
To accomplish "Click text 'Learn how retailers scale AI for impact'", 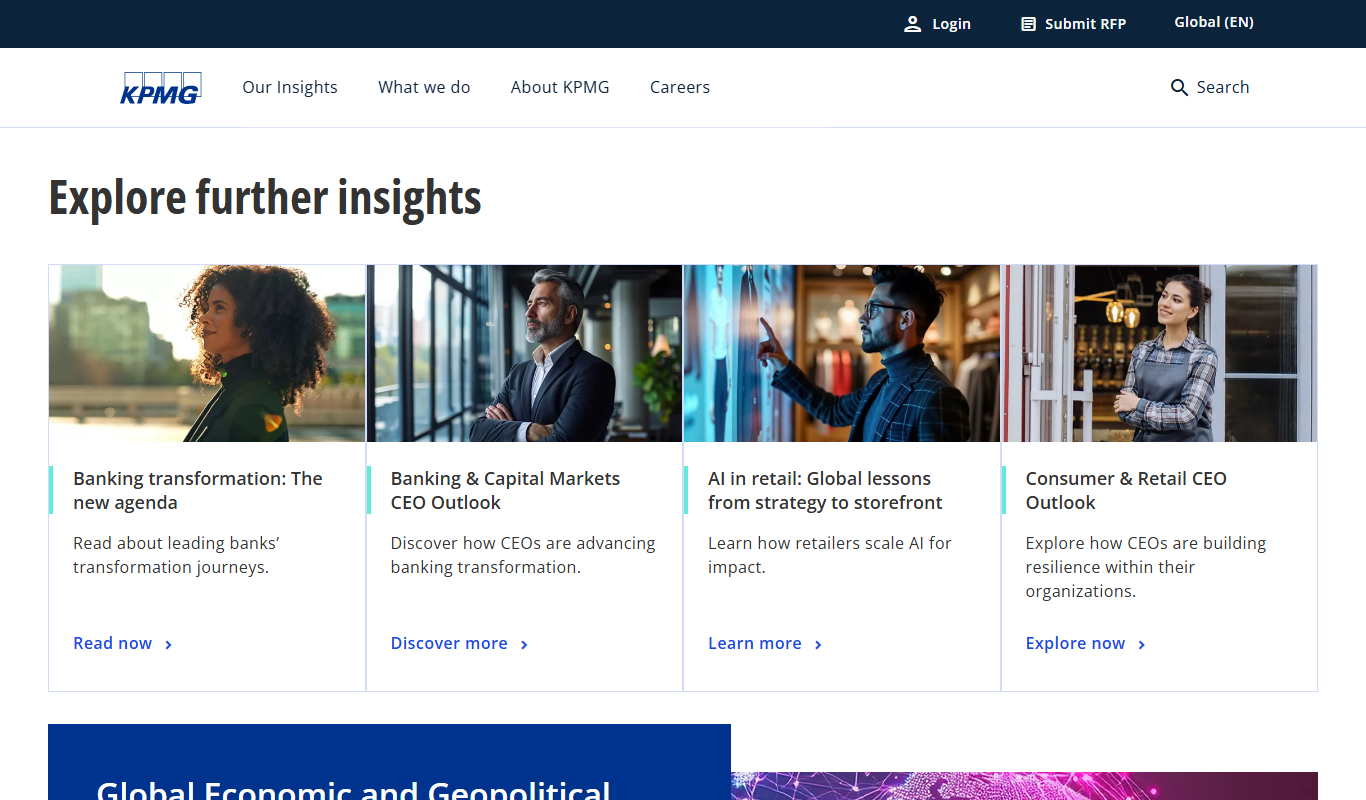I will click(x=830, y=555).
